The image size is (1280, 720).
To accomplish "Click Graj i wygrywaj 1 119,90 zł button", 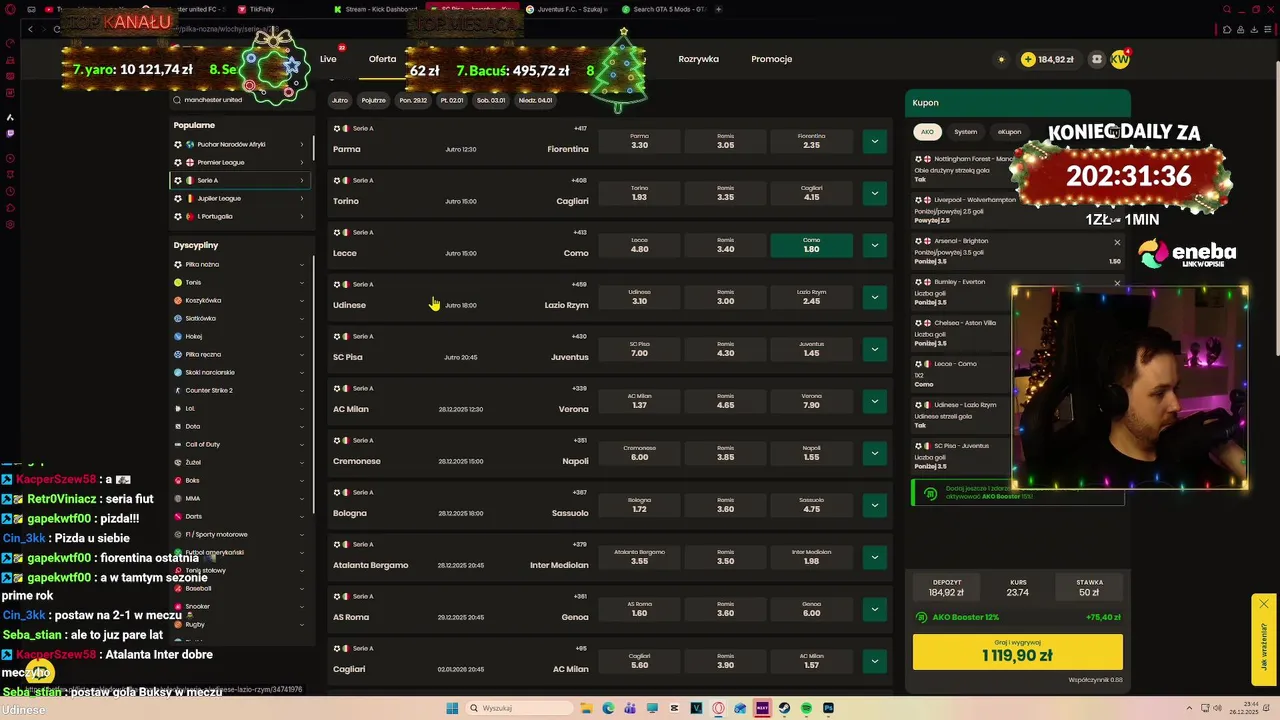I will pyautogui.click(x=1017, y=652).
